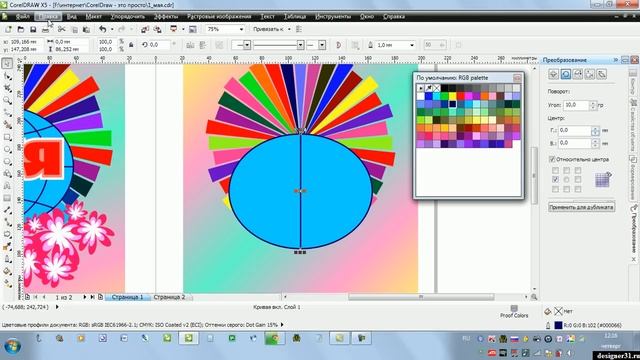Select the center anchor radio button
The height and width of the screenshot is (360, 640).
coord(566,180)
